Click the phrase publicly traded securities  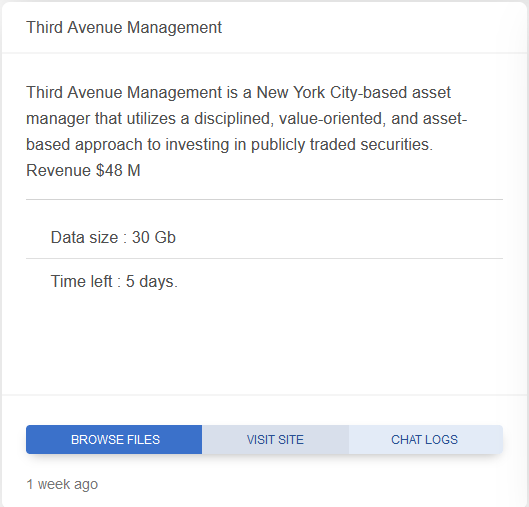(342, 144)
